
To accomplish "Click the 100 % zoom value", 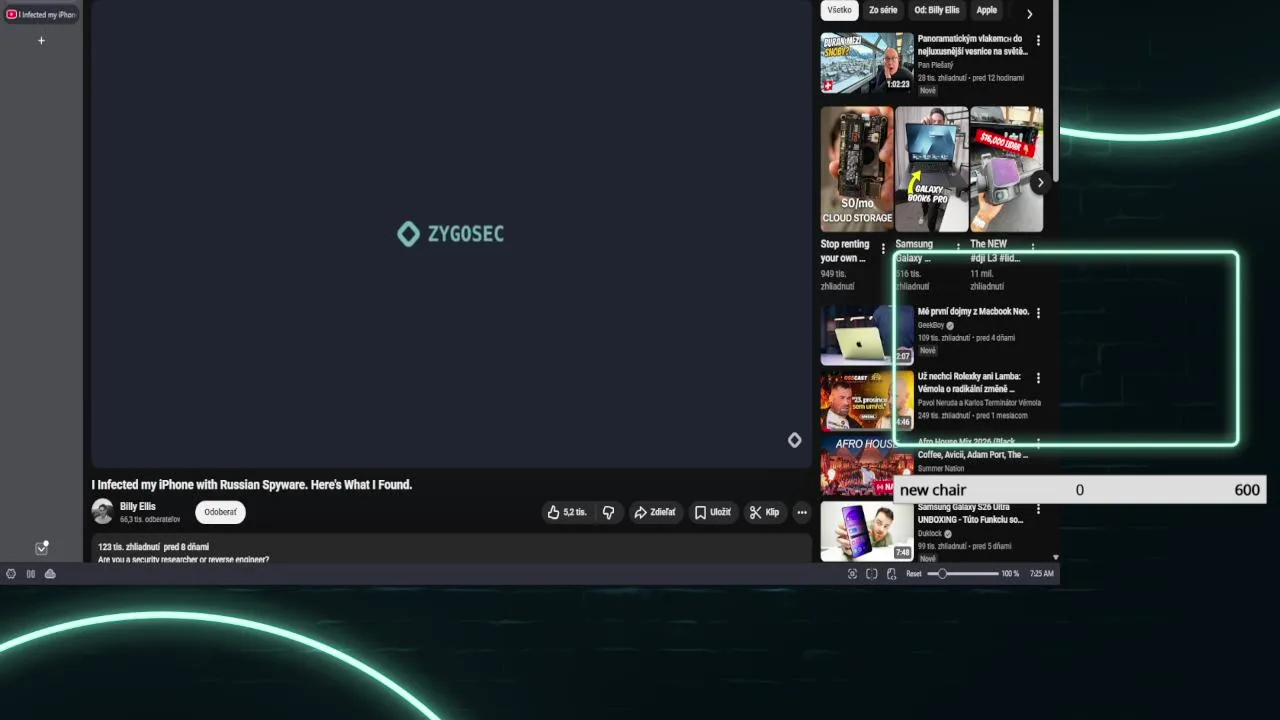I will [x=1010, y=574].
